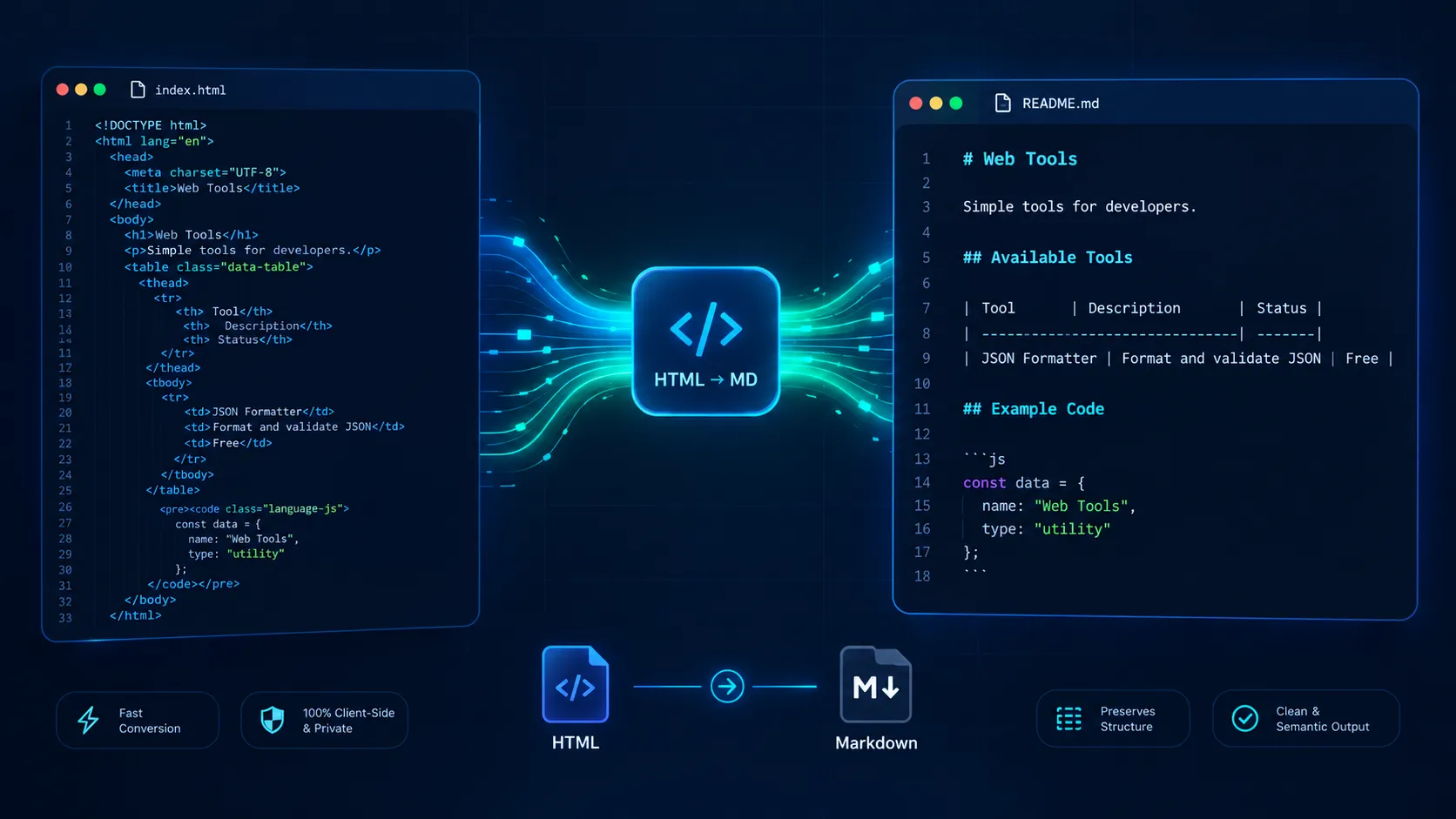Select the Markdown file icon

(x=875, y=684)
